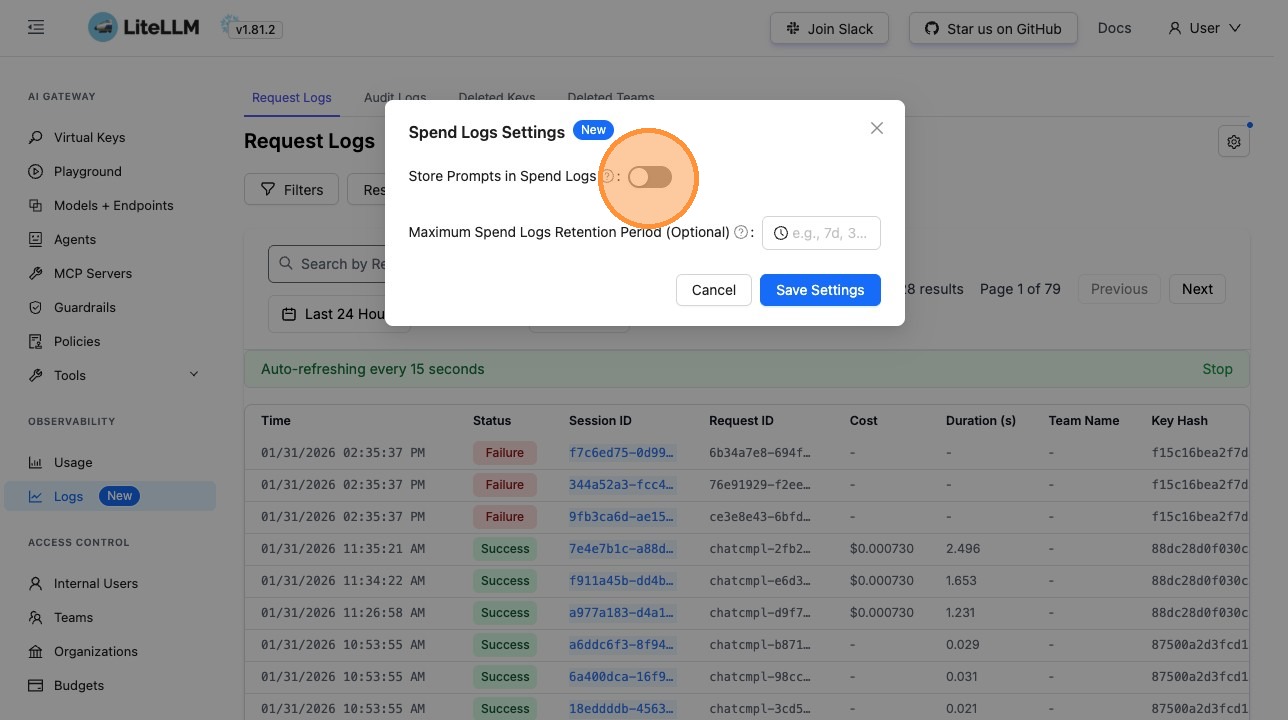Image resolution: width=1288 pixels, height=720 pixels.
Task: Open session f7c6ed75-0d99 link
Action: tap(622, 453)
